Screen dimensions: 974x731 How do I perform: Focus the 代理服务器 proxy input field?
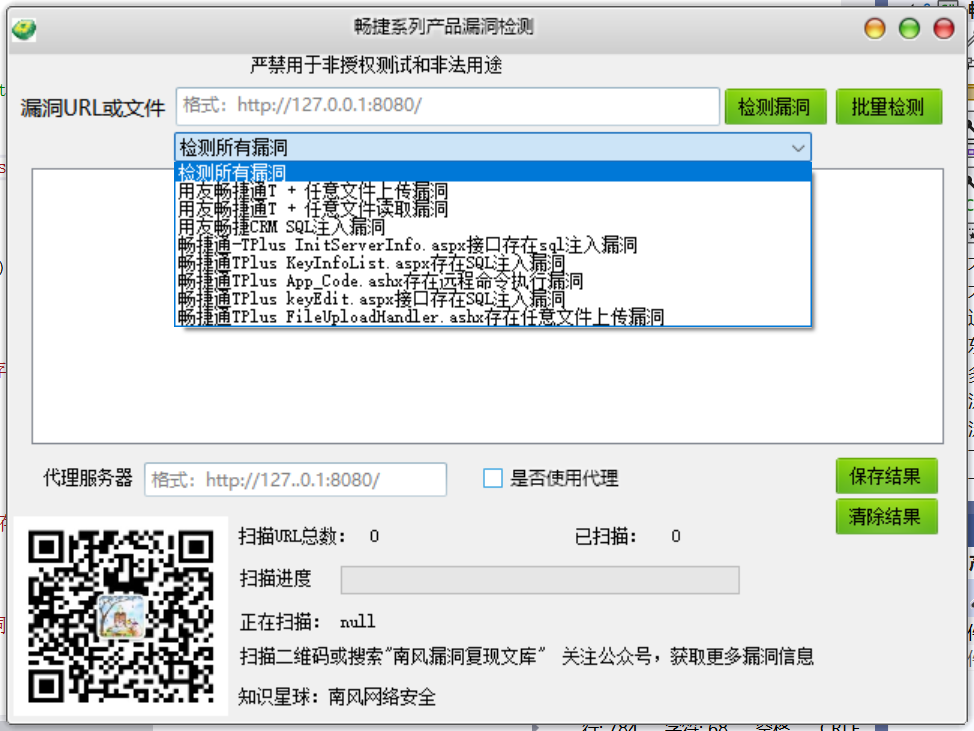tap(296, 479)
